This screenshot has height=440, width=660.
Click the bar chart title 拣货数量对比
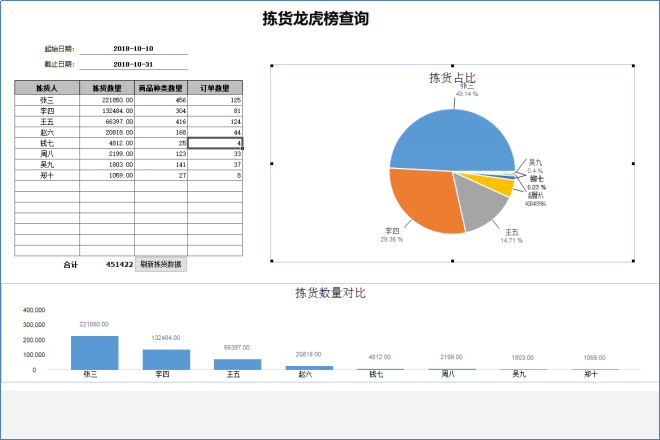pyautogui.click(x=330, y=293)
